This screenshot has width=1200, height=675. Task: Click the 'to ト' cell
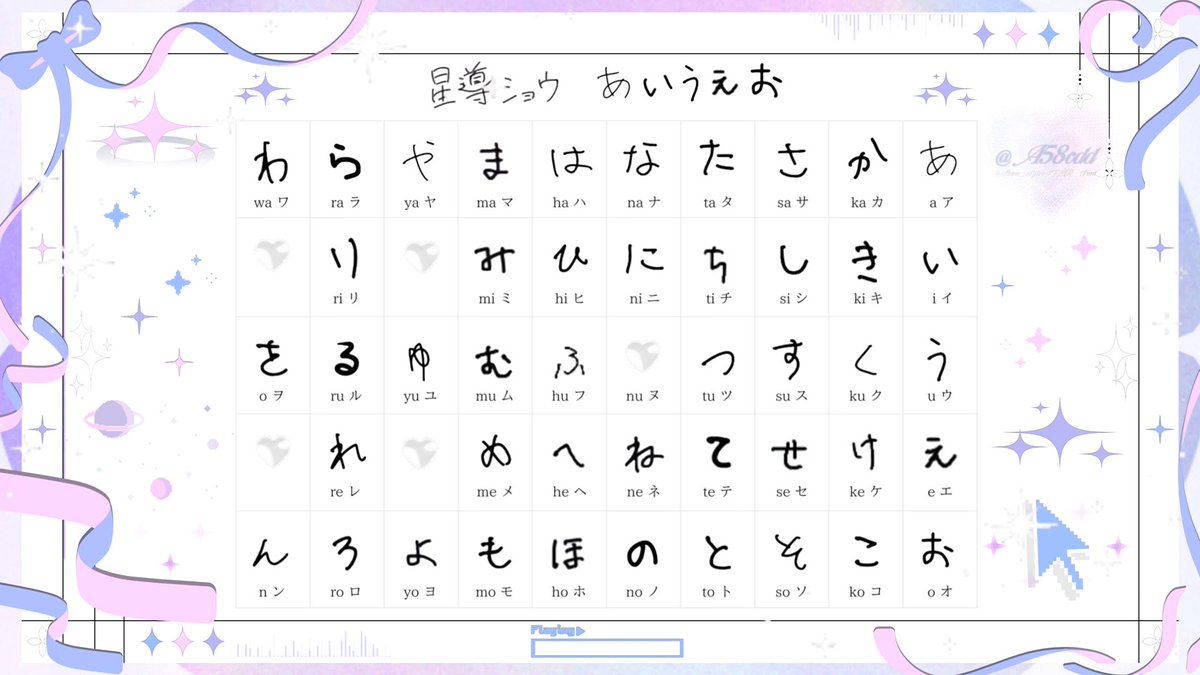718,559
